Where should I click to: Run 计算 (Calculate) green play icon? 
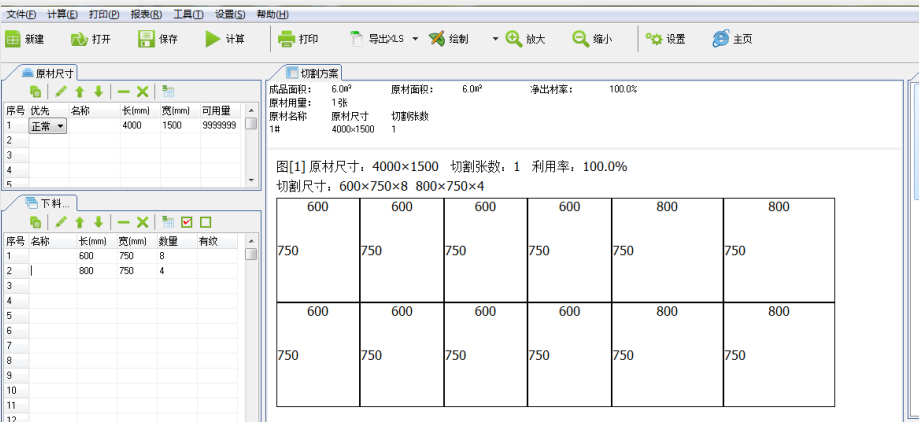point(212,39)
